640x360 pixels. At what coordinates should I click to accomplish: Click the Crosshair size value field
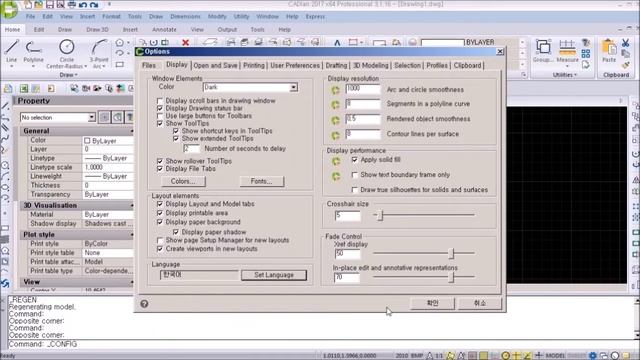[x=348, y=216]
